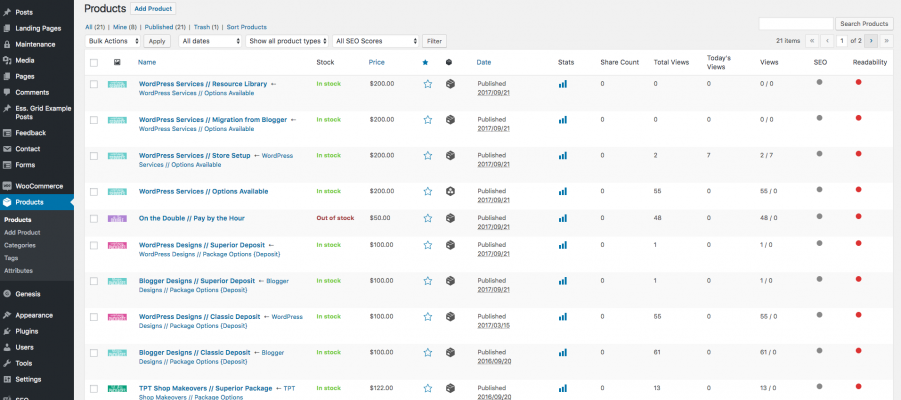Click product type icon for On the Double
Image resolution: width=901 pixels, height=400 pixels.
point(451,218)
